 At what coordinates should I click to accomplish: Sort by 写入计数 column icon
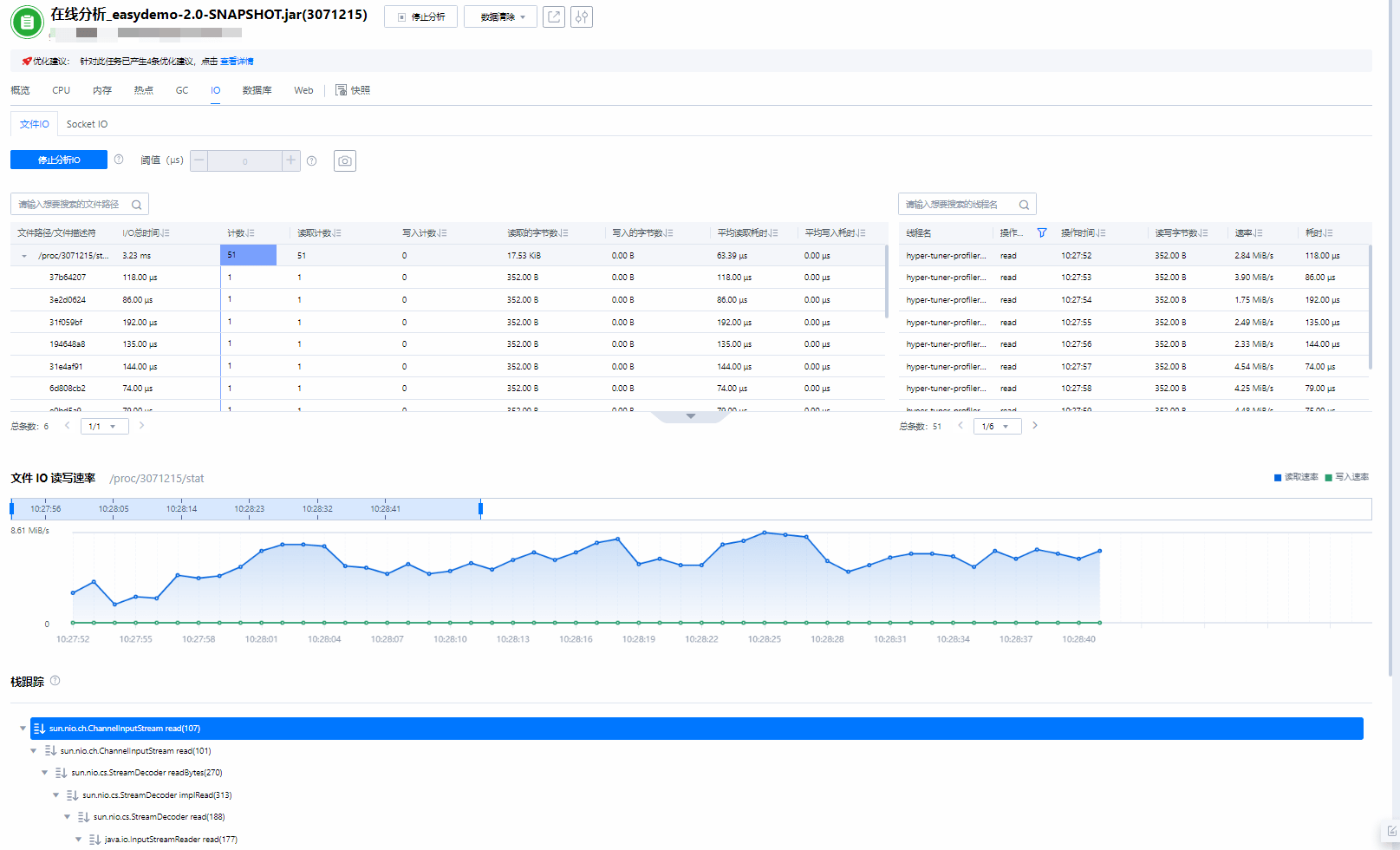coord(443,233)
